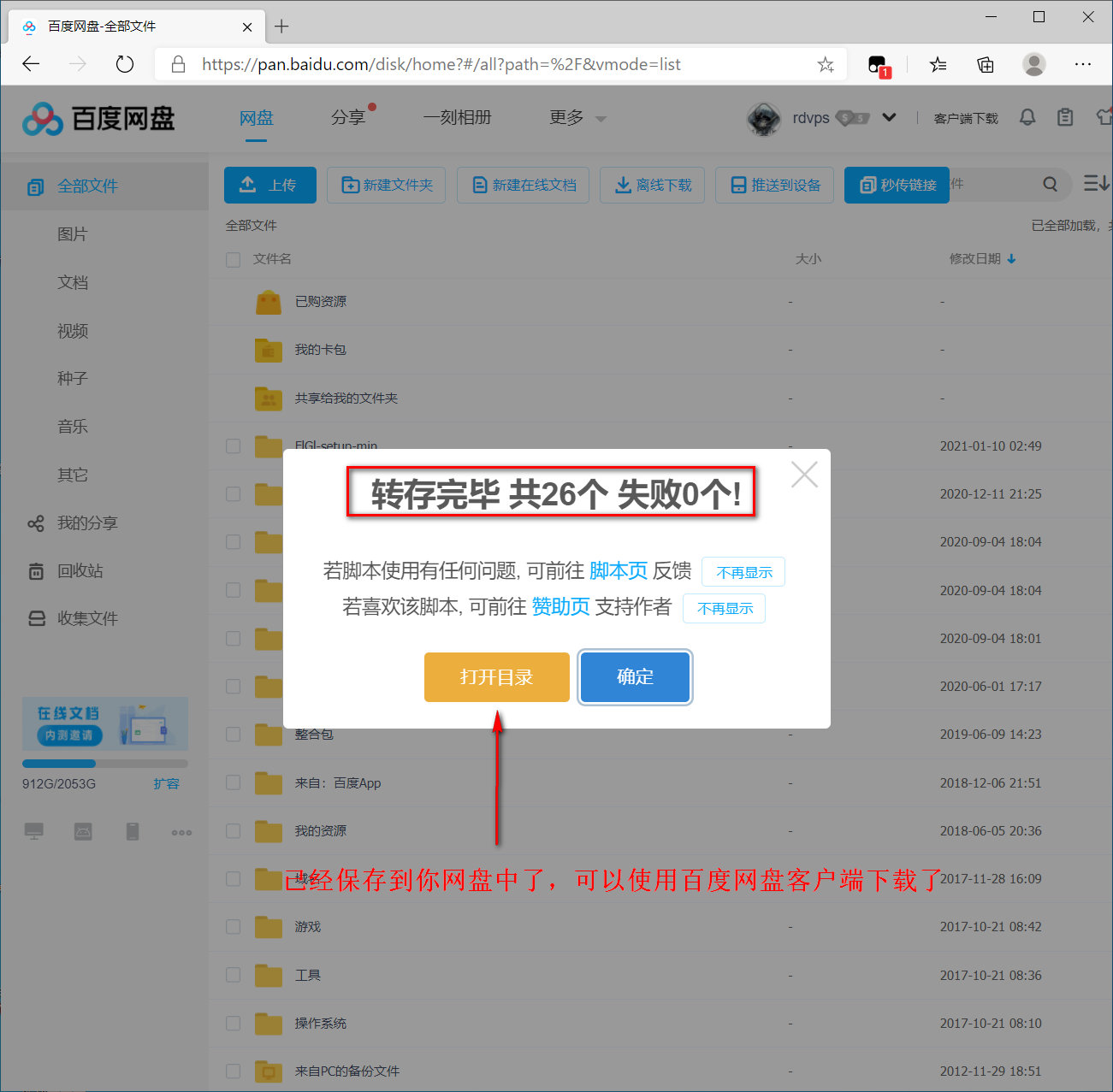The width and height of the screenshot is (1113, 1092).
Task: Click the notification bell icon
Action: point(1027,117)
